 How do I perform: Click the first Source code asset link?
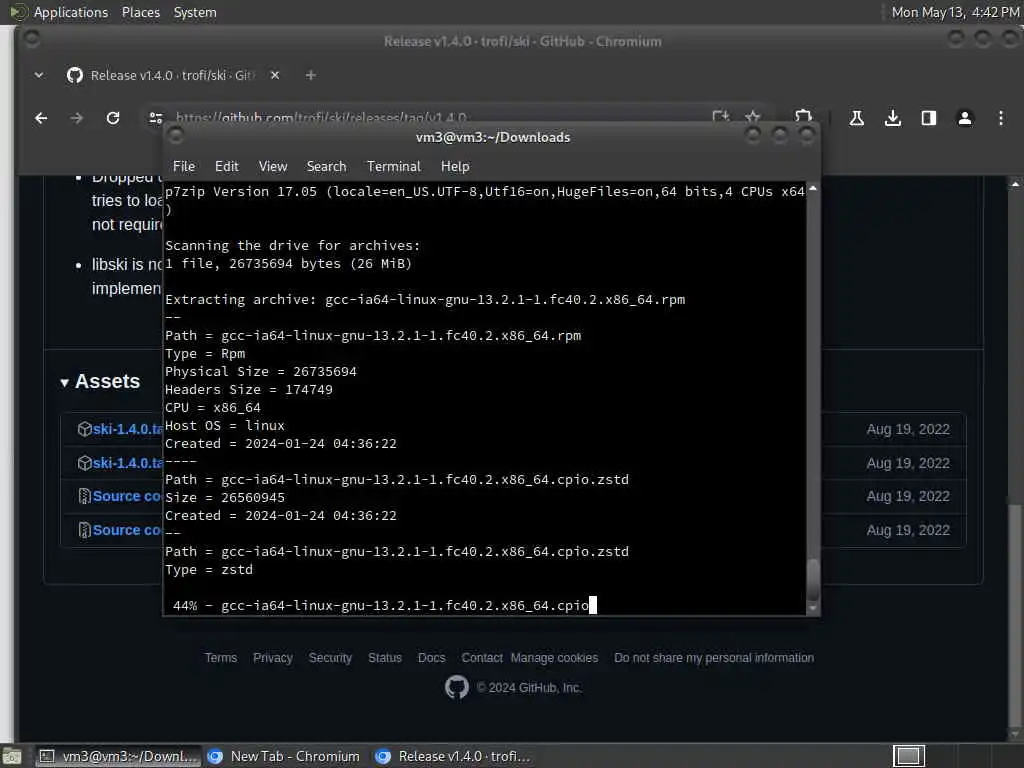pyautogui.click(x=127, y=496)
